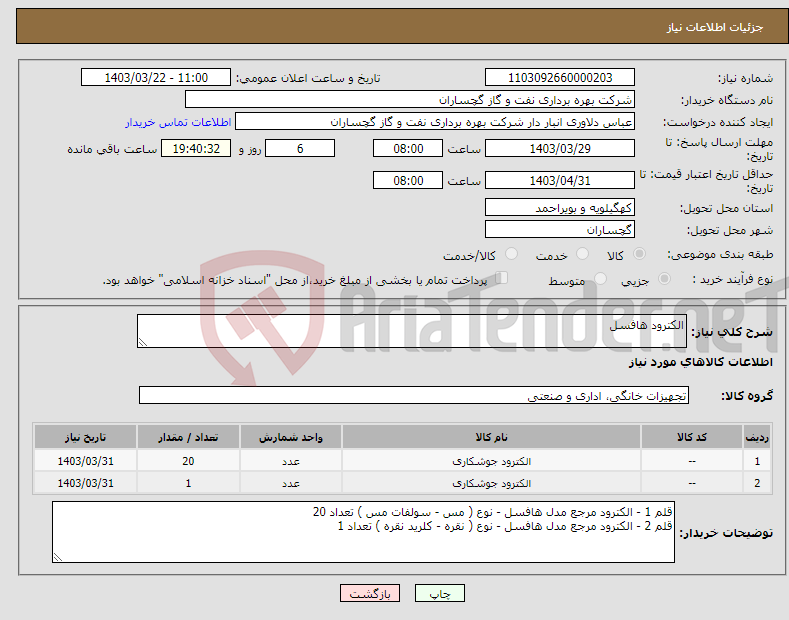Click the page title جزئیات اطلاعات نیاز
789x620 pixels.
click(715, 27)
